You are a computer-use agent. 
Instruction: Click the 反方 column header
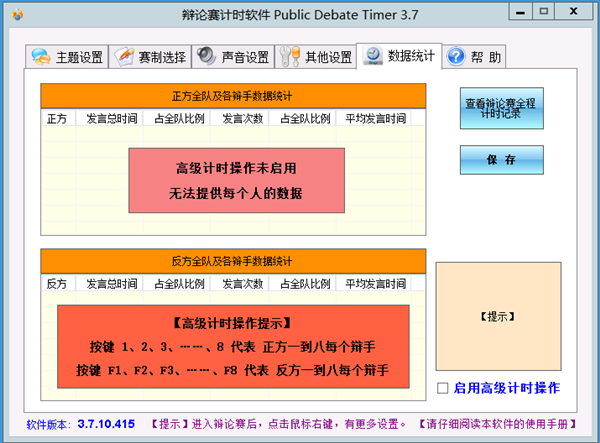pyautogui.click(x=59, y=283)
